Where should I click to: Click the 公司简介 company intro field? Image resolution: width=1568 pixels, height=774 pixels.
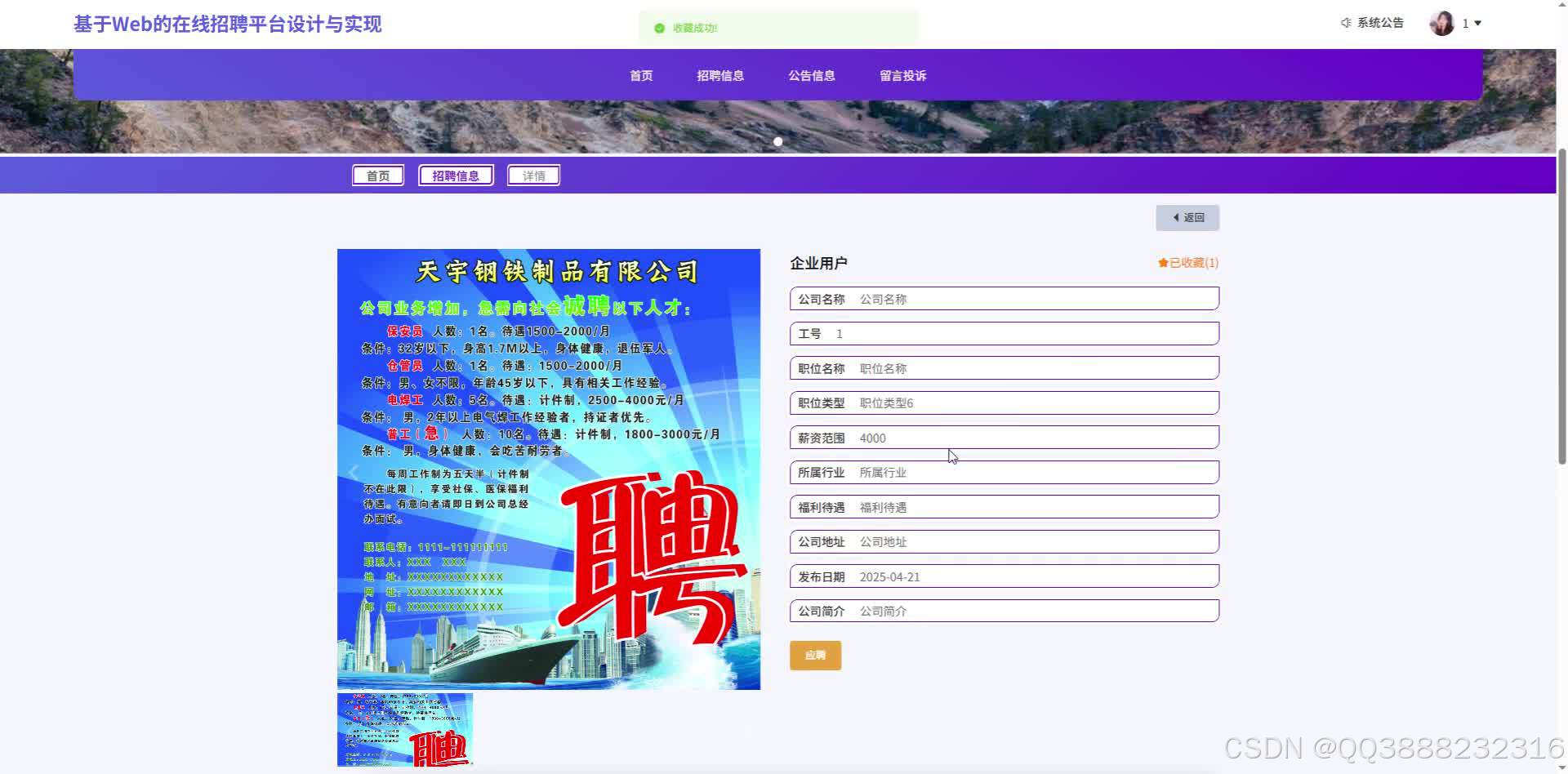point(1003,610)
